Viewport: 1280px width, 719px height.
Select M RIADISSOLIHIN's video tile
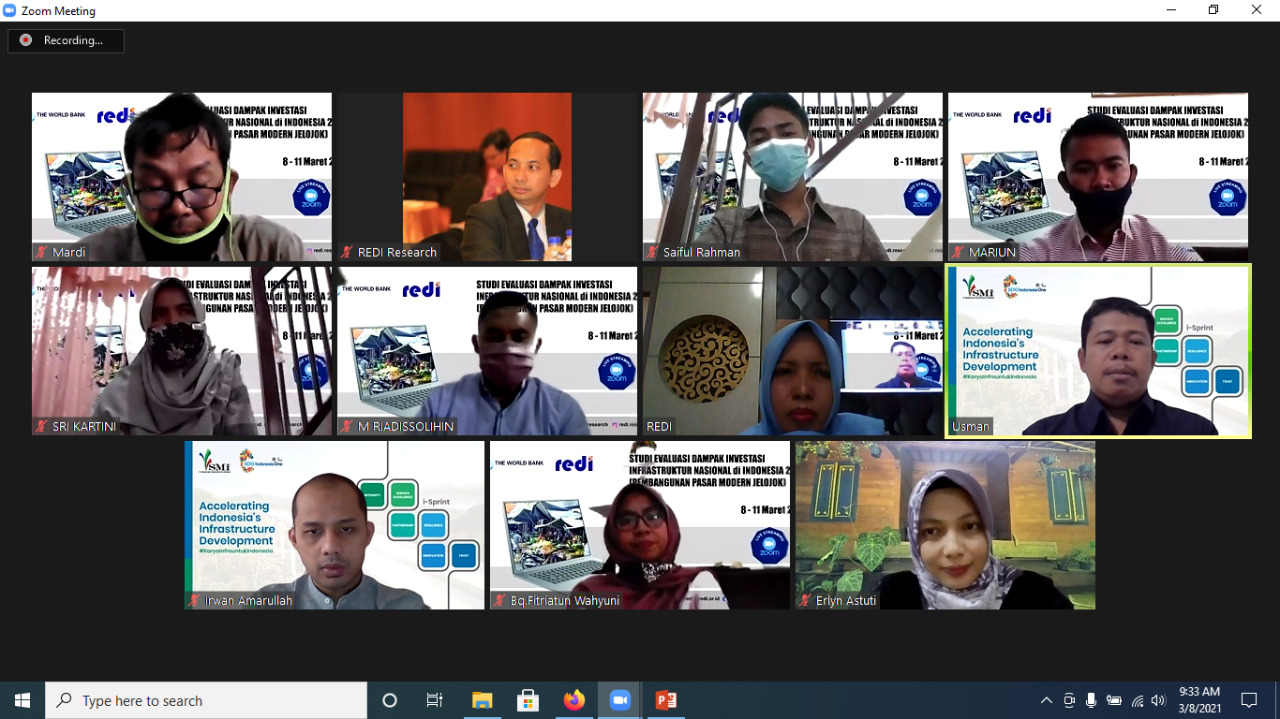487,351
